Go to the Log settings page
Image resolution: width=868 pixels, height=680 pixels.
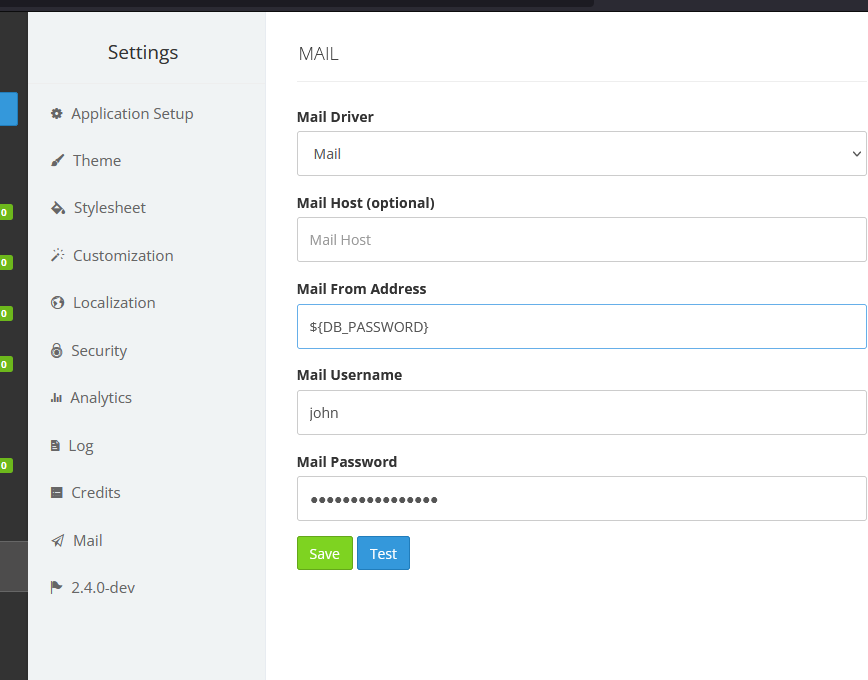pos(80,446)
